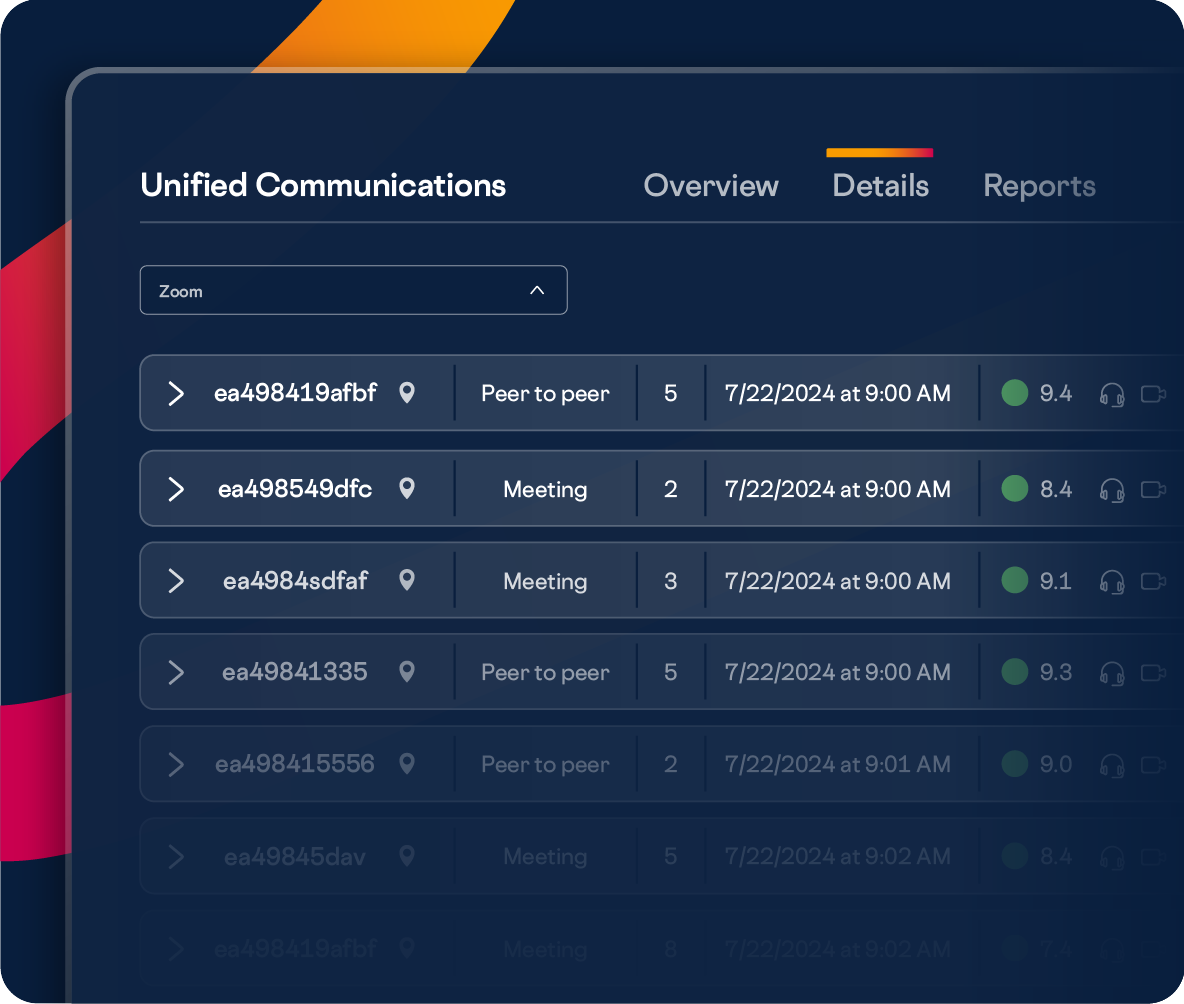The height and width of the screenshot is (1004, 1184).
Task: Click headset icon in the 9.3 row
Action: 1112,673
